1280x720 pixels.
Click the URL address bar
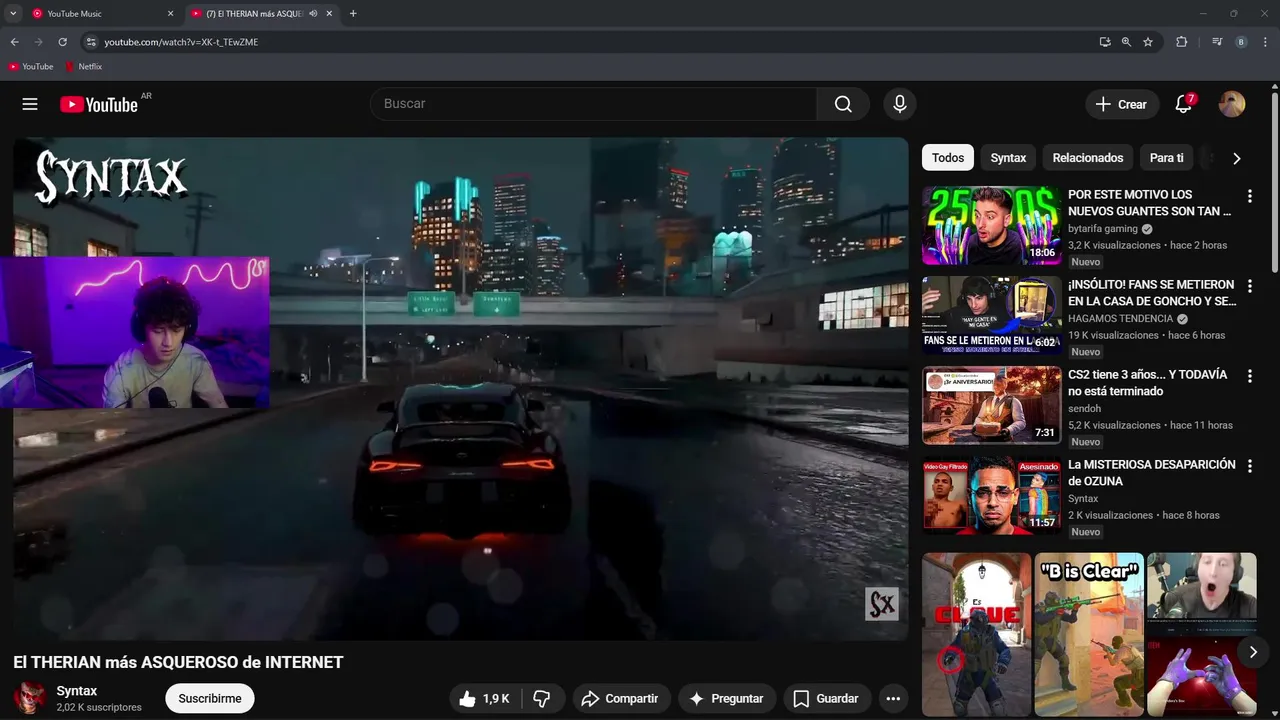point(590,42)
